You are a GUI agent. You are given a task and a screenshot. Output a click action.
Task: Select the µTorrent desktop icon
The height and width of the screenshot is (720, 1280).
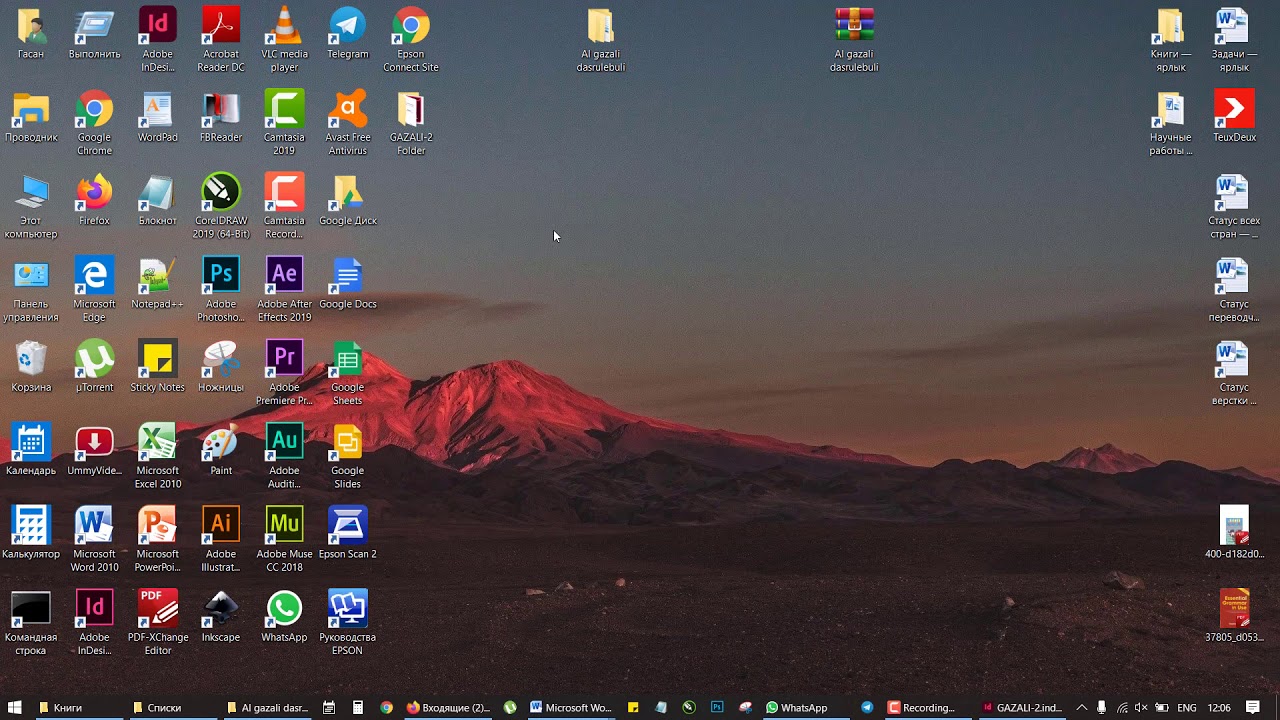point(95,367)
